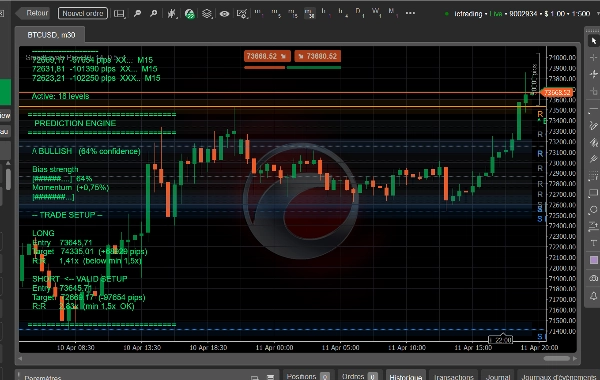Switch to the W1 weekly timeframe

(x=376, y=12)
